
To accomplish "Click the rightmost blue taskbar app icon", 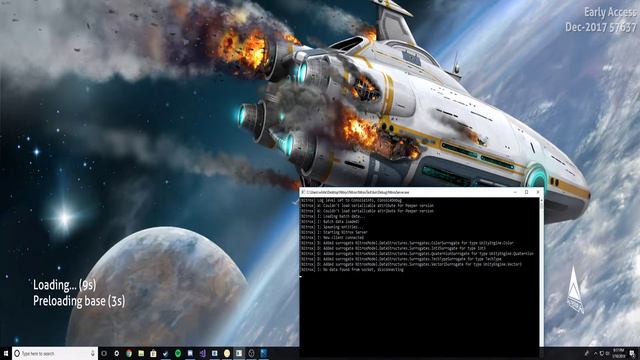I will click(264, 353).
